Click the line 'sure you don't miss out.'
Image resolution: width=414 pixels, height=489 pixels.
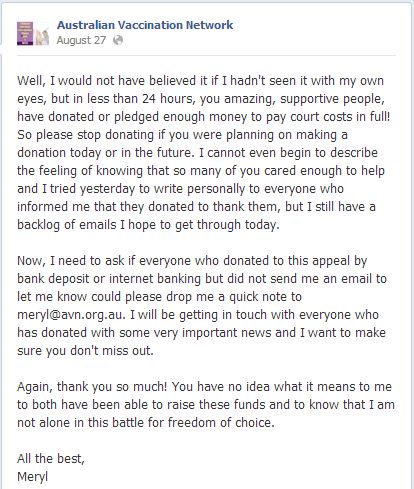(x=85, y=351)
